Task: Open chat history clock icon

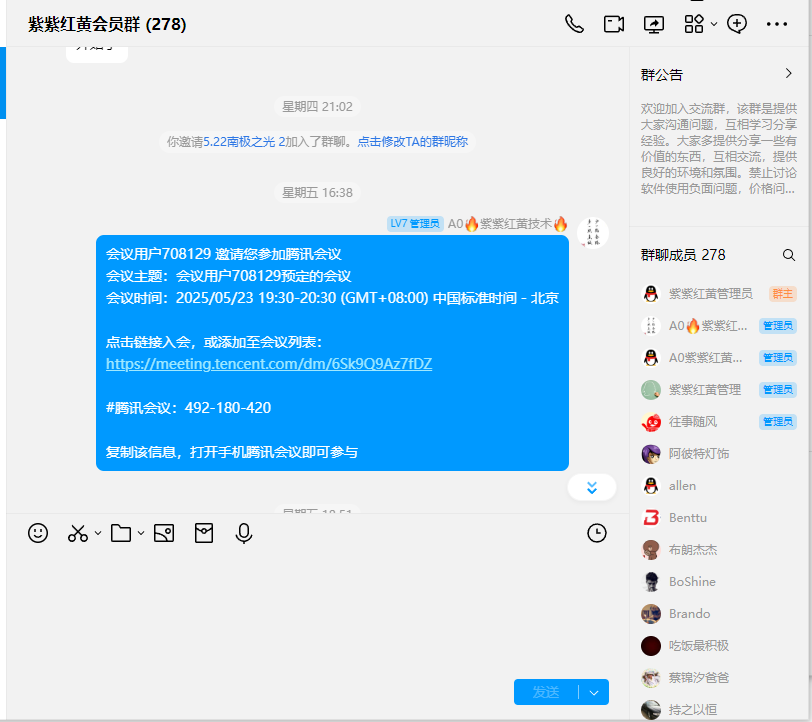Action: pyautogui.click(x=597, y=533)
